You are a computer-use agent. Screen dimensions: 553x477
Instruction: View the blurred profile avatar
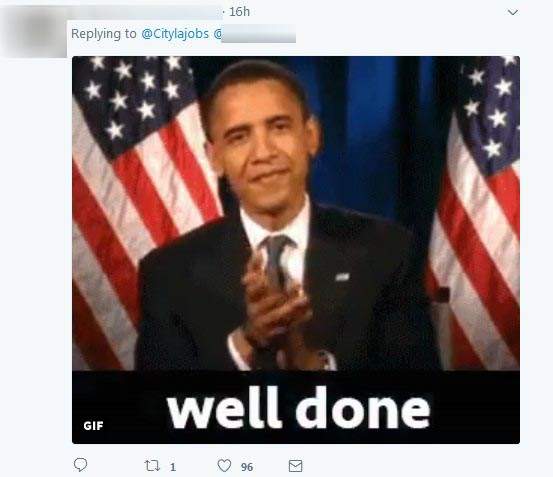tap(34, 32)
